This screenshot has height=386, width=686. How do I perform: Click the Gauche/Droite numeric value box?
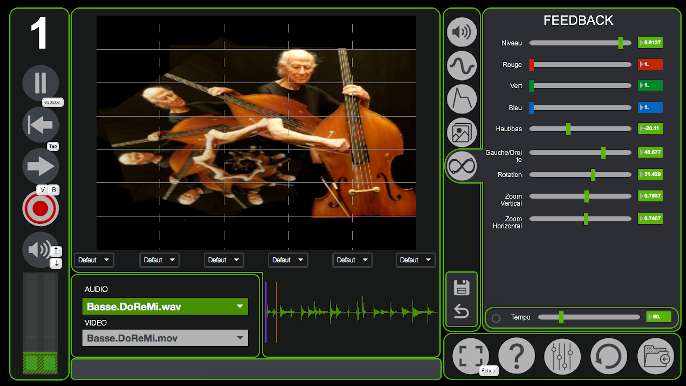pos(650,152)
